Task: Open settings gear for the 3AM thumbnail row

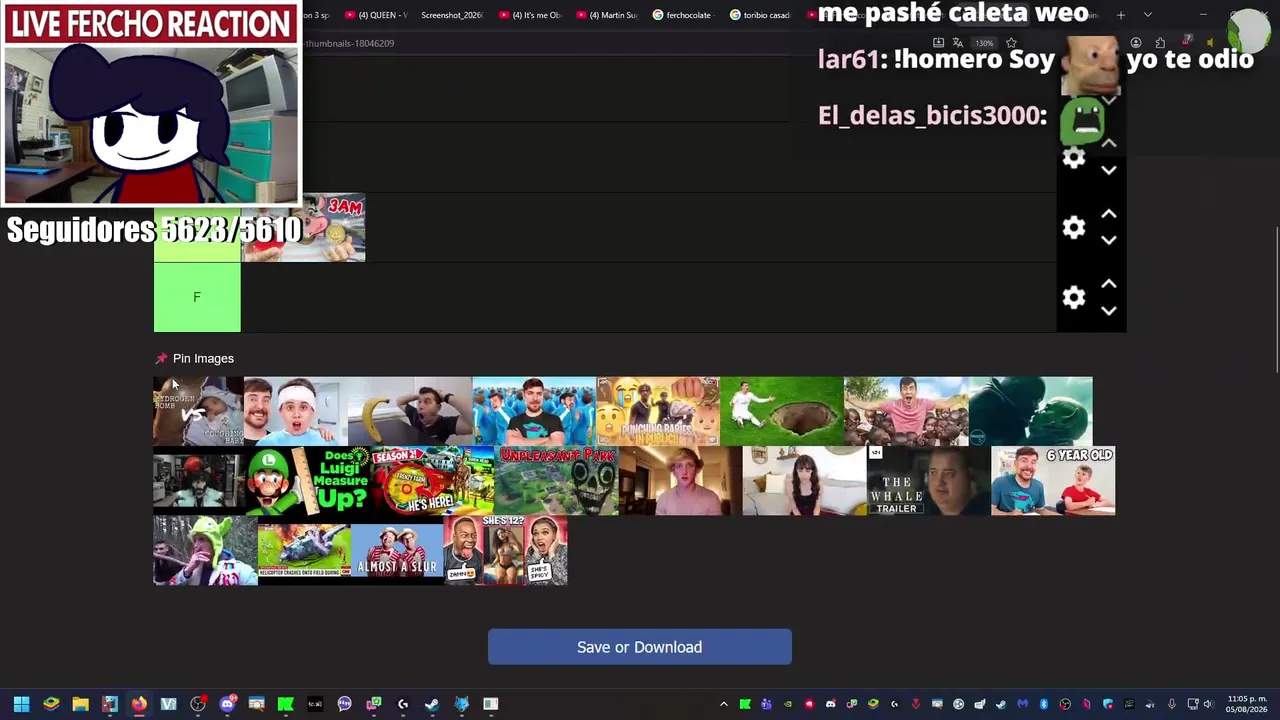Action: coord(1074,228)
